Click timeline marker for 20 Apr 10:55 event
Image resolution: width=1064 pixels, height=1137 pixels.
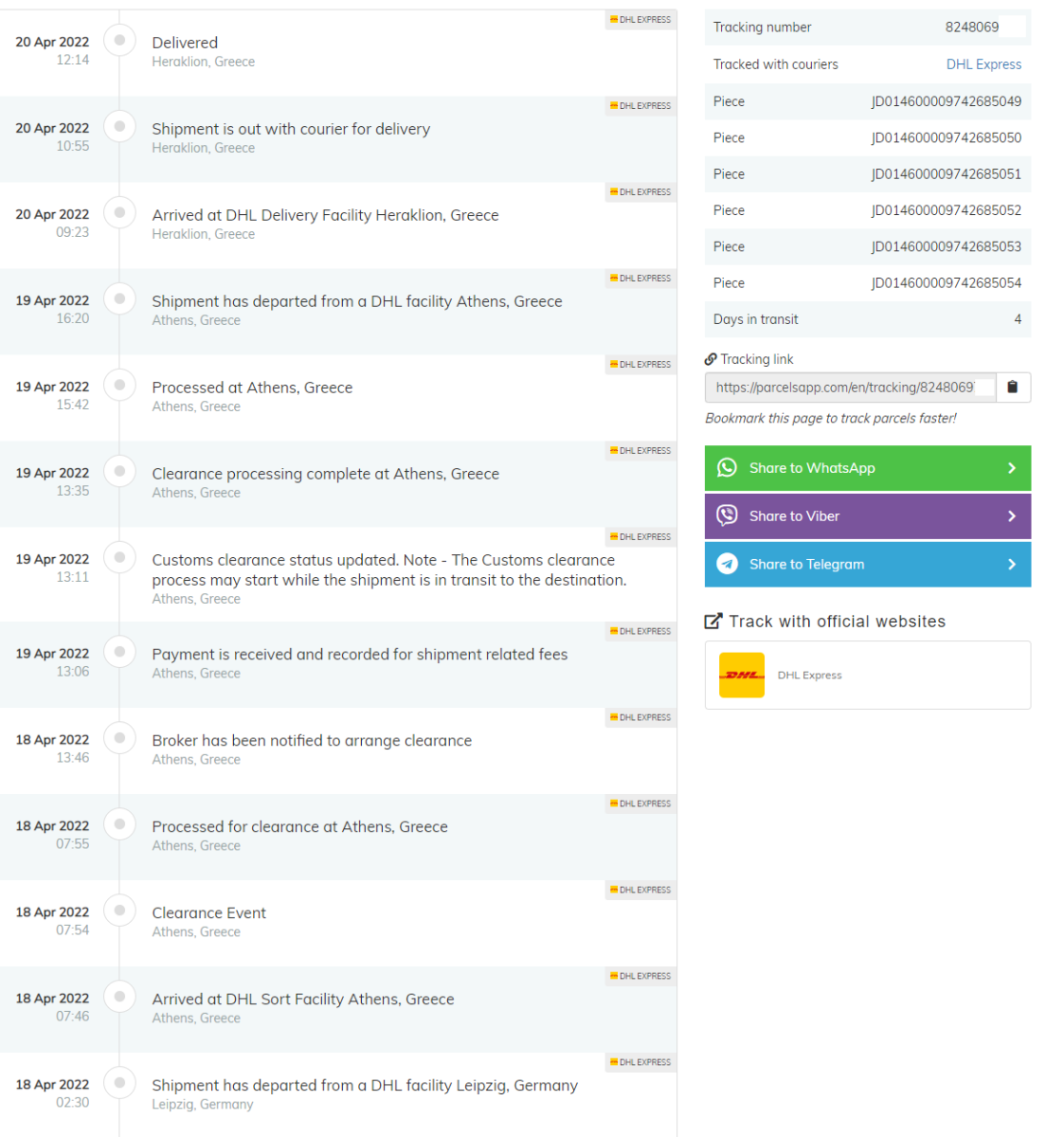[119, 126]
